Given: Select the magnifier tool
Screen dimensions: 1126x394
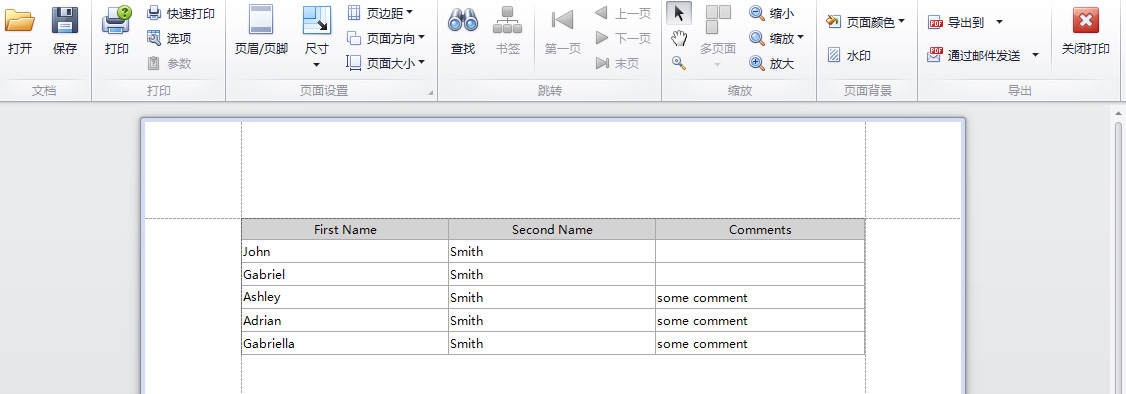Looking at the screenshot, I should 679,62.
